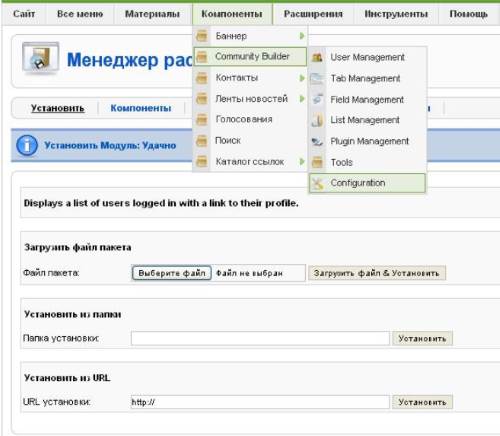500x436 pixels.
Task: Click Установить button for install folder
Action: point(422,338)
